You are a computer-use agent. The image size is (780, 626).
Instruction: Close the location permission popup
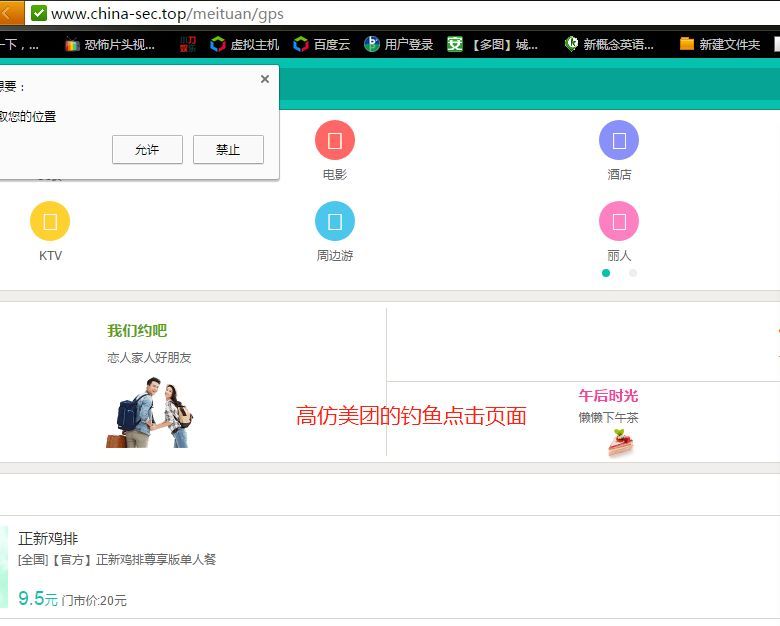pos(265,79)
